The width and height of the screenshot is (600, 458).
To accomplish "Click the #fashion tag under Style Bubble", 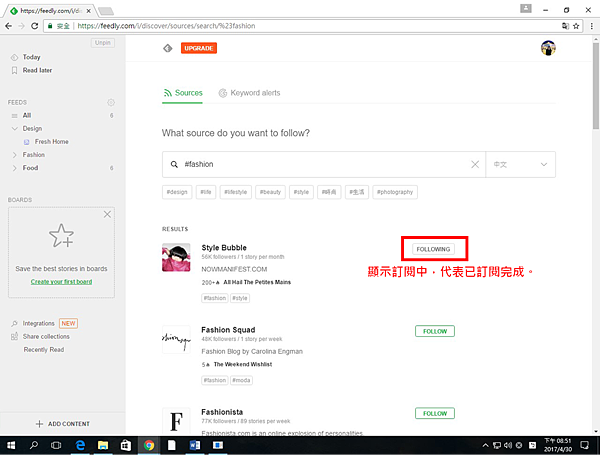I will [x=215, y=298].
